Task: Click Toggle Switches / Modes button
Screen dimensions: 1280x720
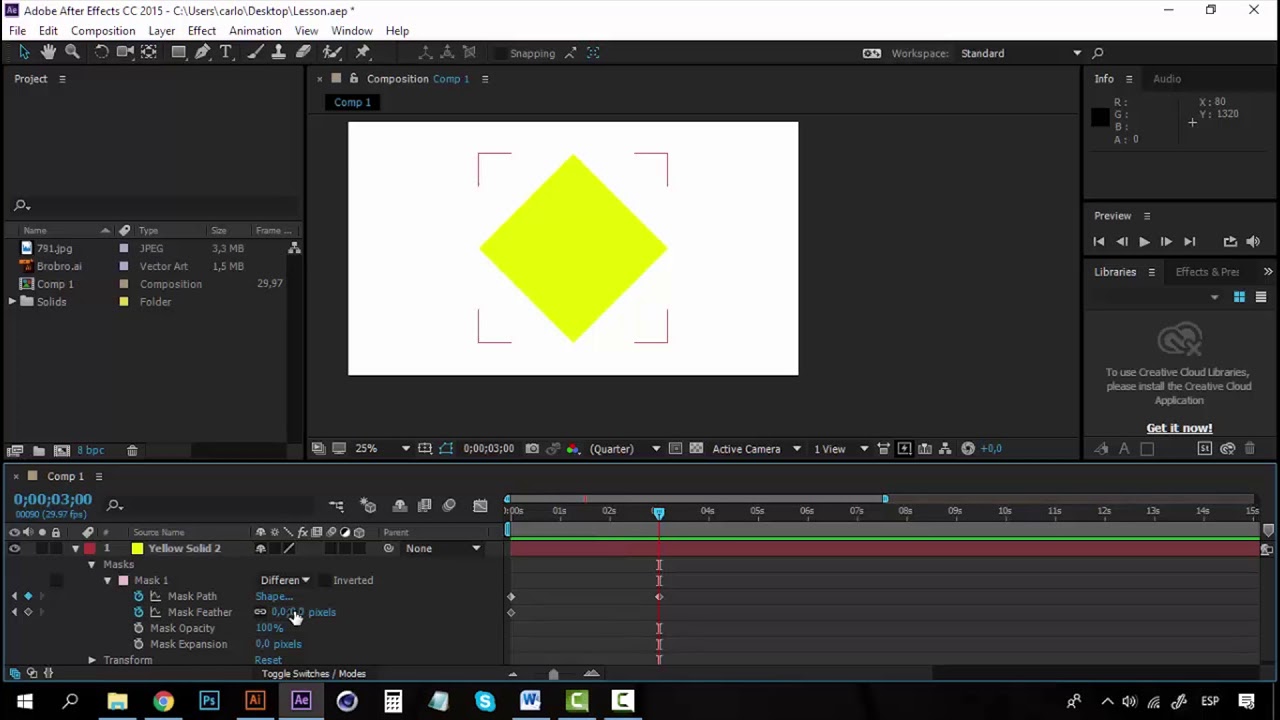Action: point(314,674)
